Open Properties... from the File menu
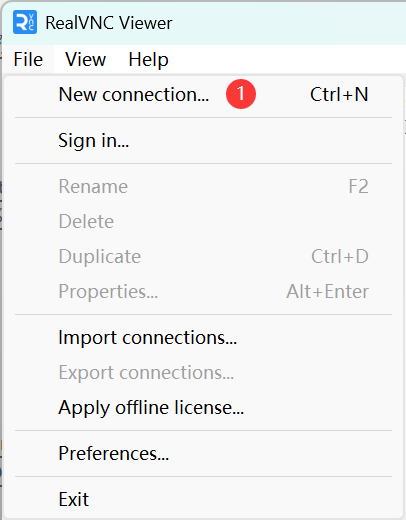This screenshot has width=406, height=520. click(203, 291)
